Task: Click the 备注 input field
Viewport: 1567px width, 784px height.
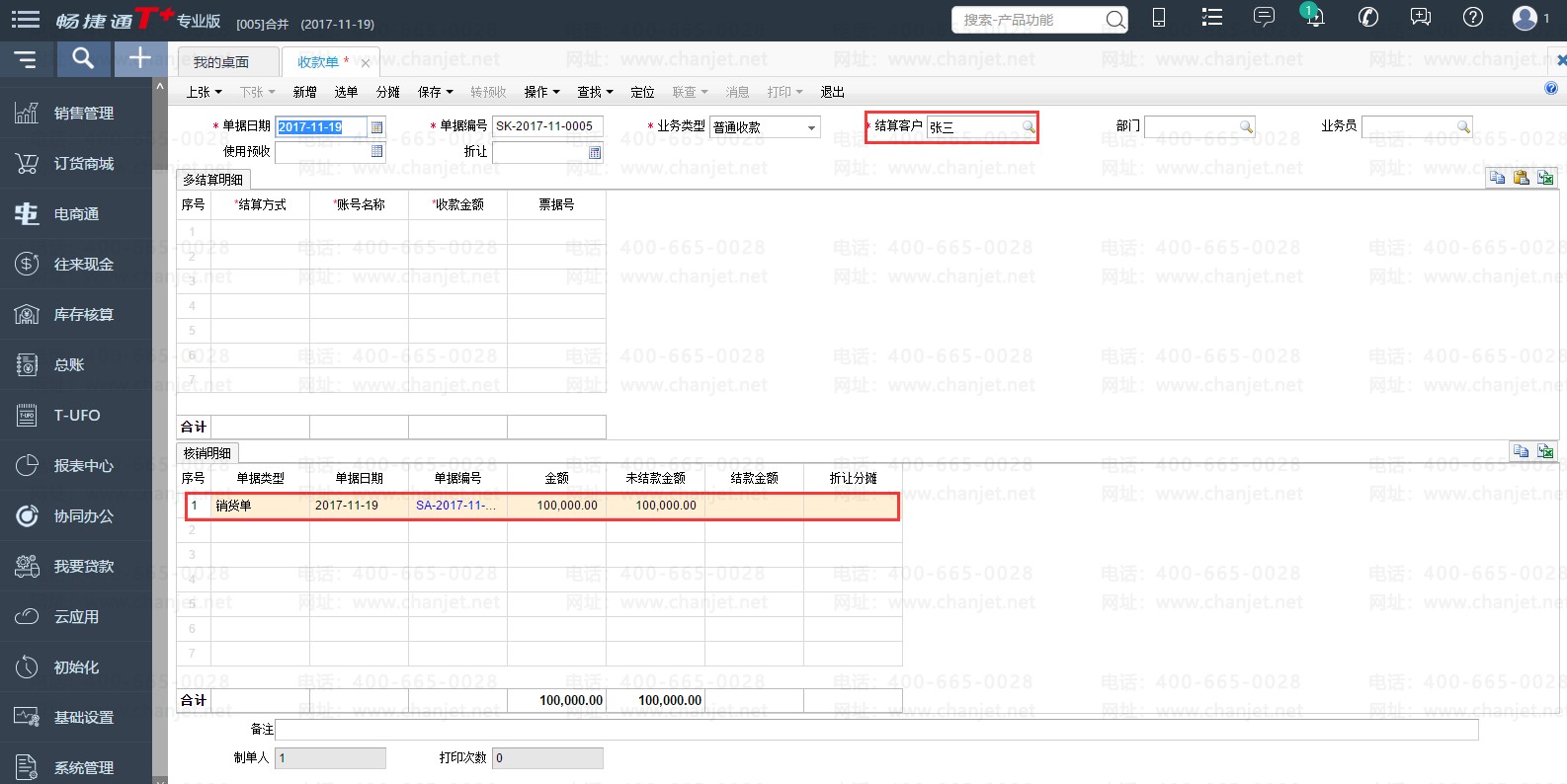Action: pyautogui.click(x=876, y=730)
